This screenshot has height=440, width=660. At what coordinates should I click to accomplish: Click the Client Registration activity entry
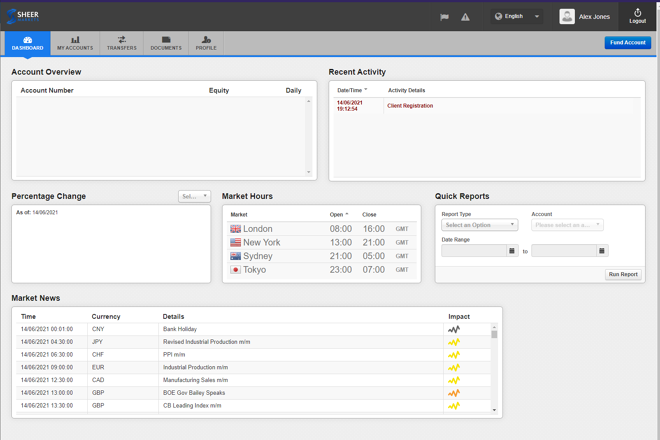click(x=410, y=106)
